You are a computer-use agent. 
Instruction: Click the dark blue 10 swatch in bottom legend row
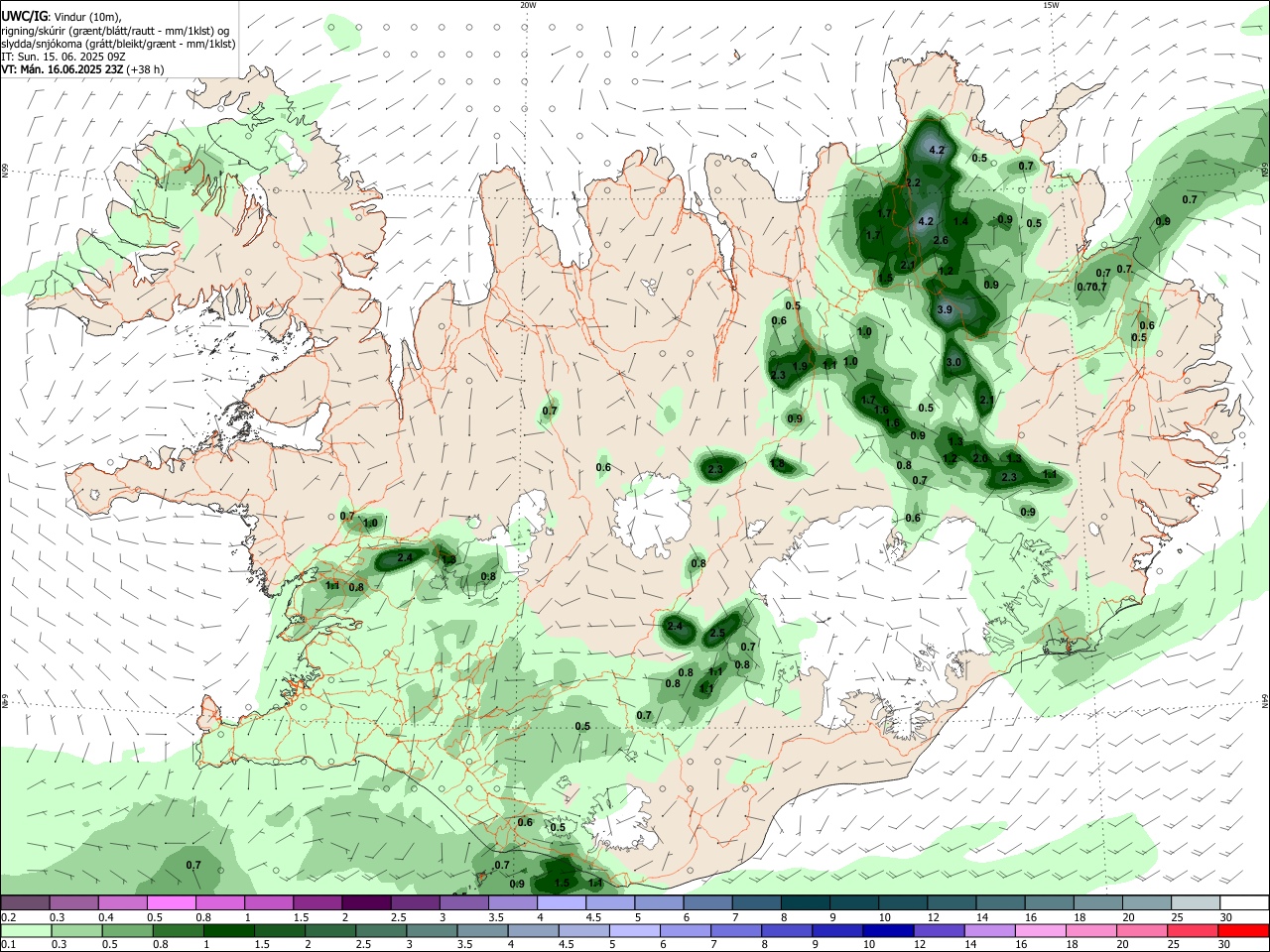point(886,930)
